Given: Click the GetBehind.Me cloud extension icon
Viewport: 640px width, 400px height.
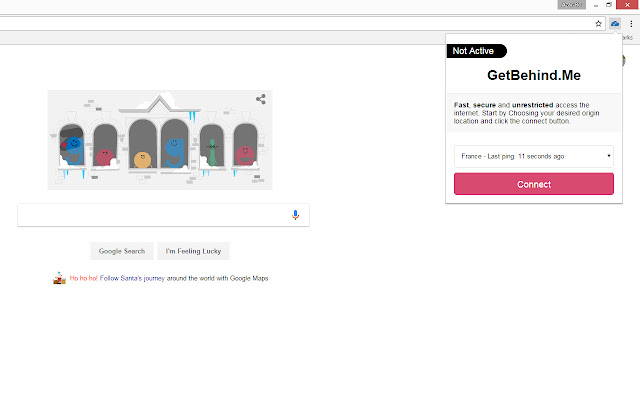Looking at the screenshot, I should coord(614,23).
